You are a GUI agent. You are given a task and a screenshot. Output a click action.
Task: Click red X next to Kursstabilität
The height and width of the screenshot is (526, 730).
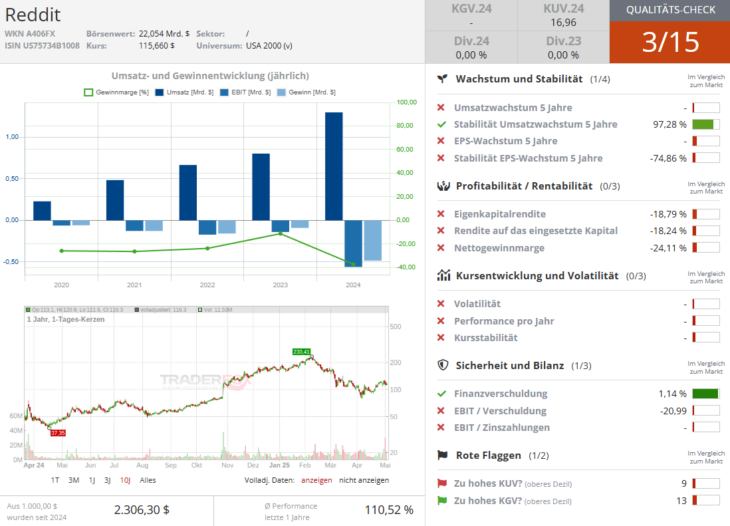click(x=441, y=338)
